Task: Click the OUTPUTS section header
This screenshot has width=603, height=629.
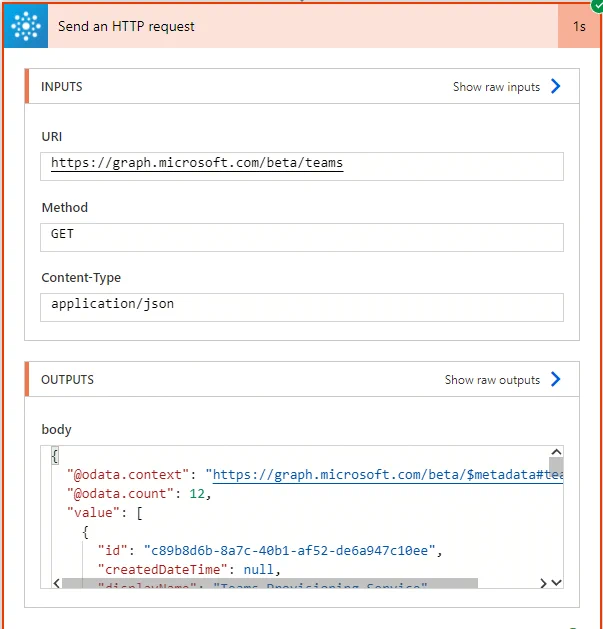Action: coord(302,379)
